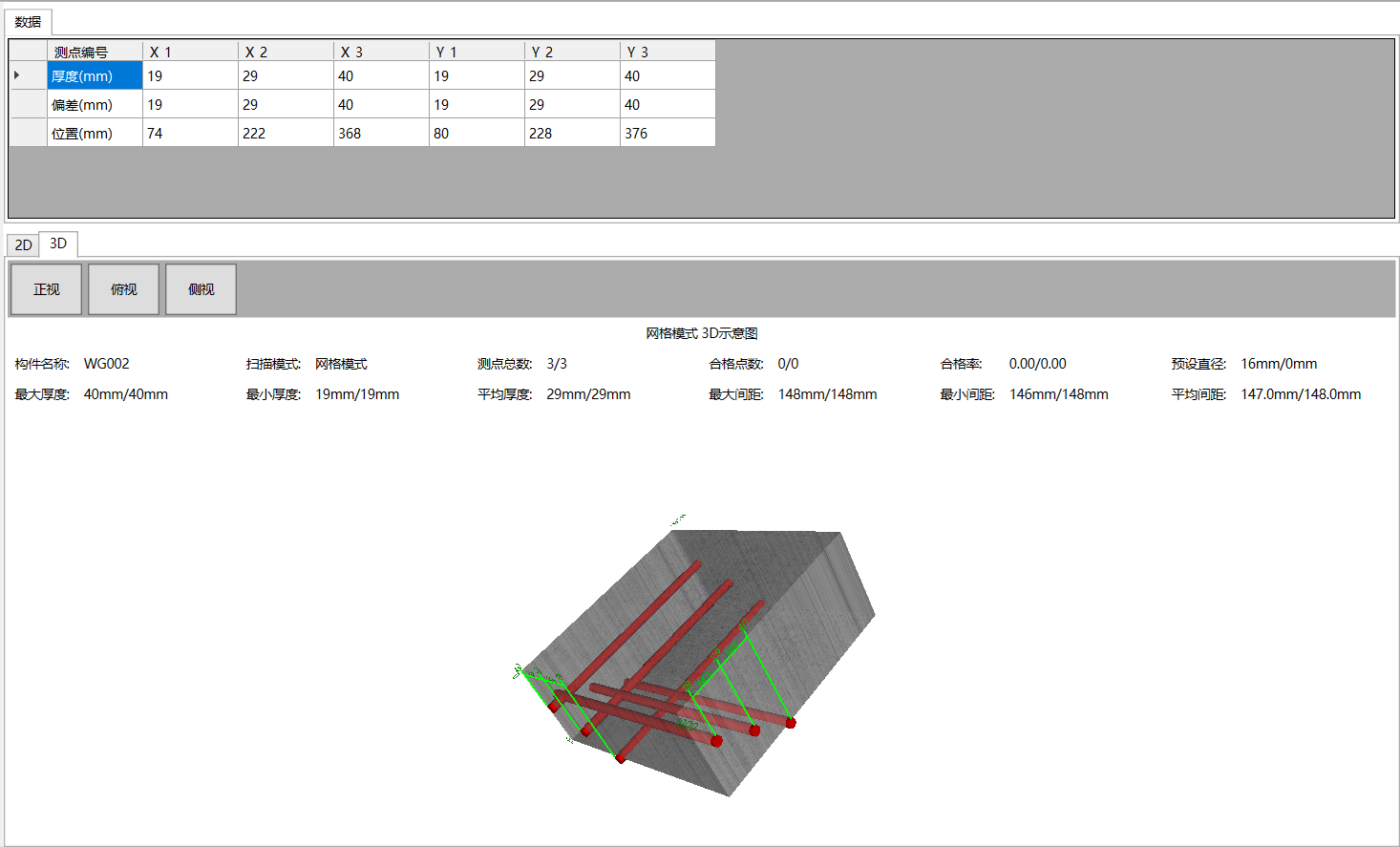Viewport: 1400px width, 847px height.
Task: Click the Y 2 deviation cell showing 29
Action: 572,105
